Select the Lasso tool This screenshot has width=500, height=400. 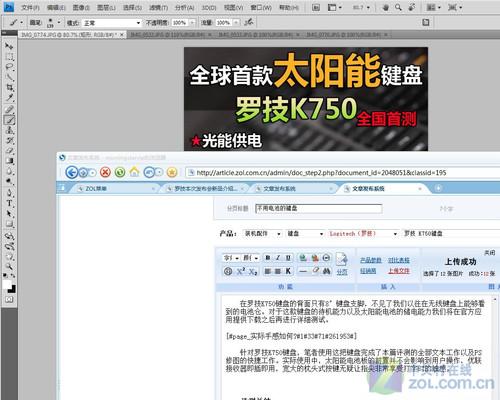click(9, 67)
